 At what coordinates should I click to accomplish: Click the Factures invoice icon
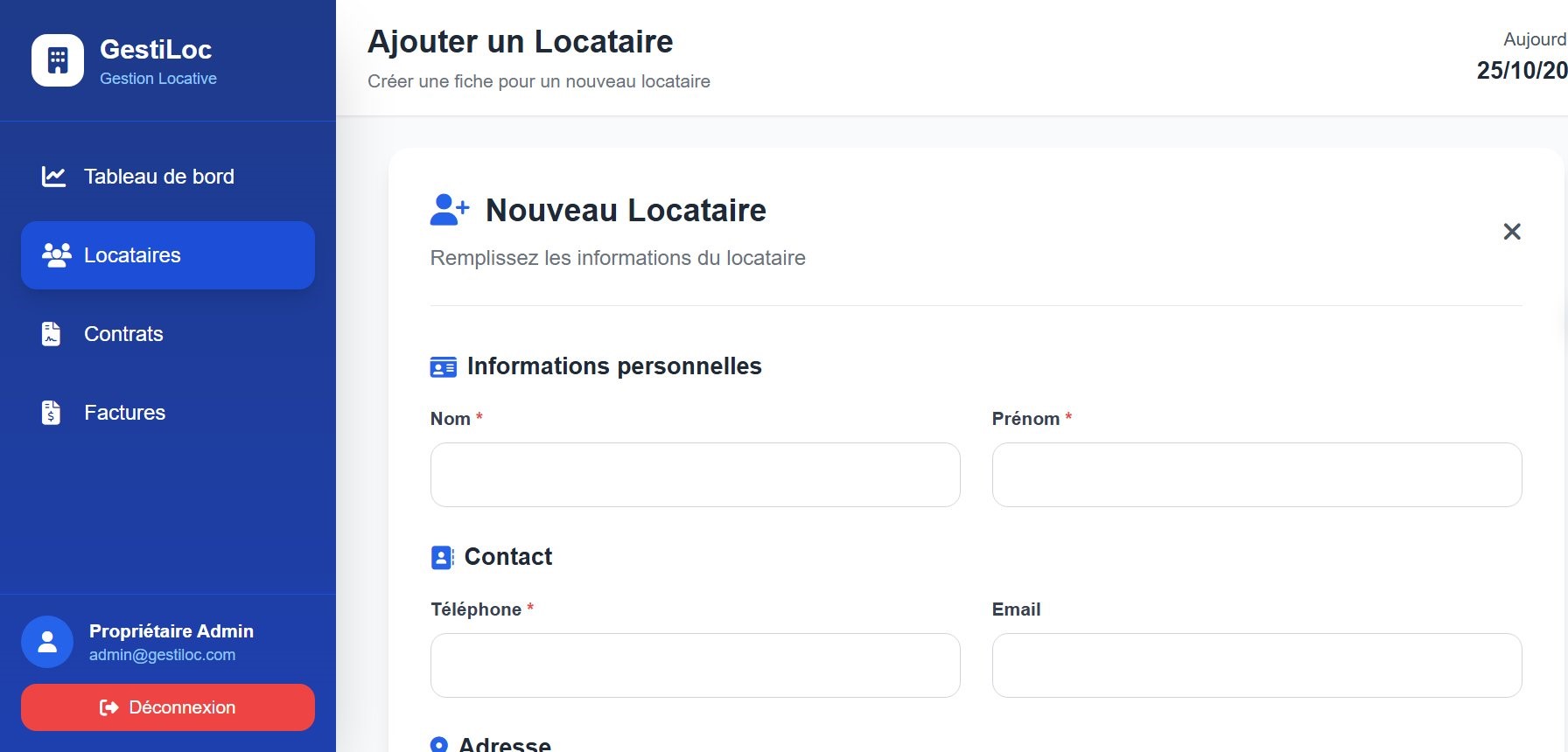coord(52,413)
